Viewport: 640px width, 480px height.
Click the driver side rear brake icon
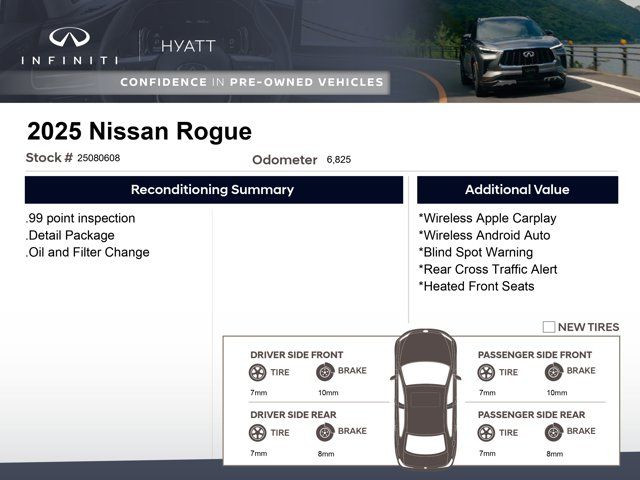click(325, 433)
